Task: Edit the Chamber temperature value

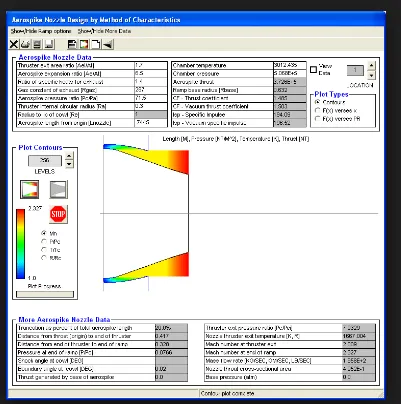Action: 290,65
